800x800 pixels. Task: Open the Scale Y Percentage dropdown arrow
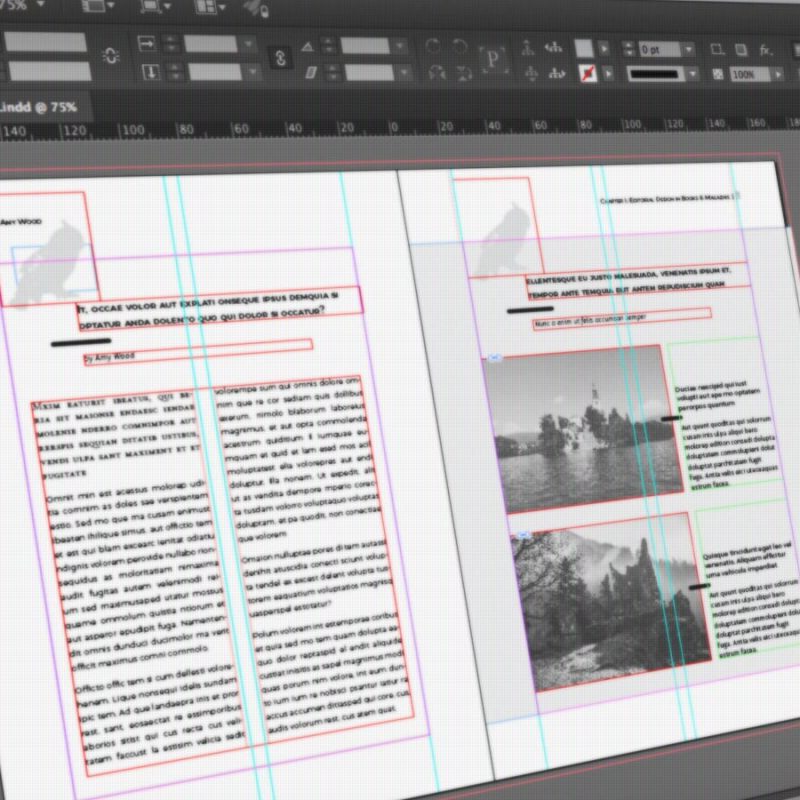[253, 72]
